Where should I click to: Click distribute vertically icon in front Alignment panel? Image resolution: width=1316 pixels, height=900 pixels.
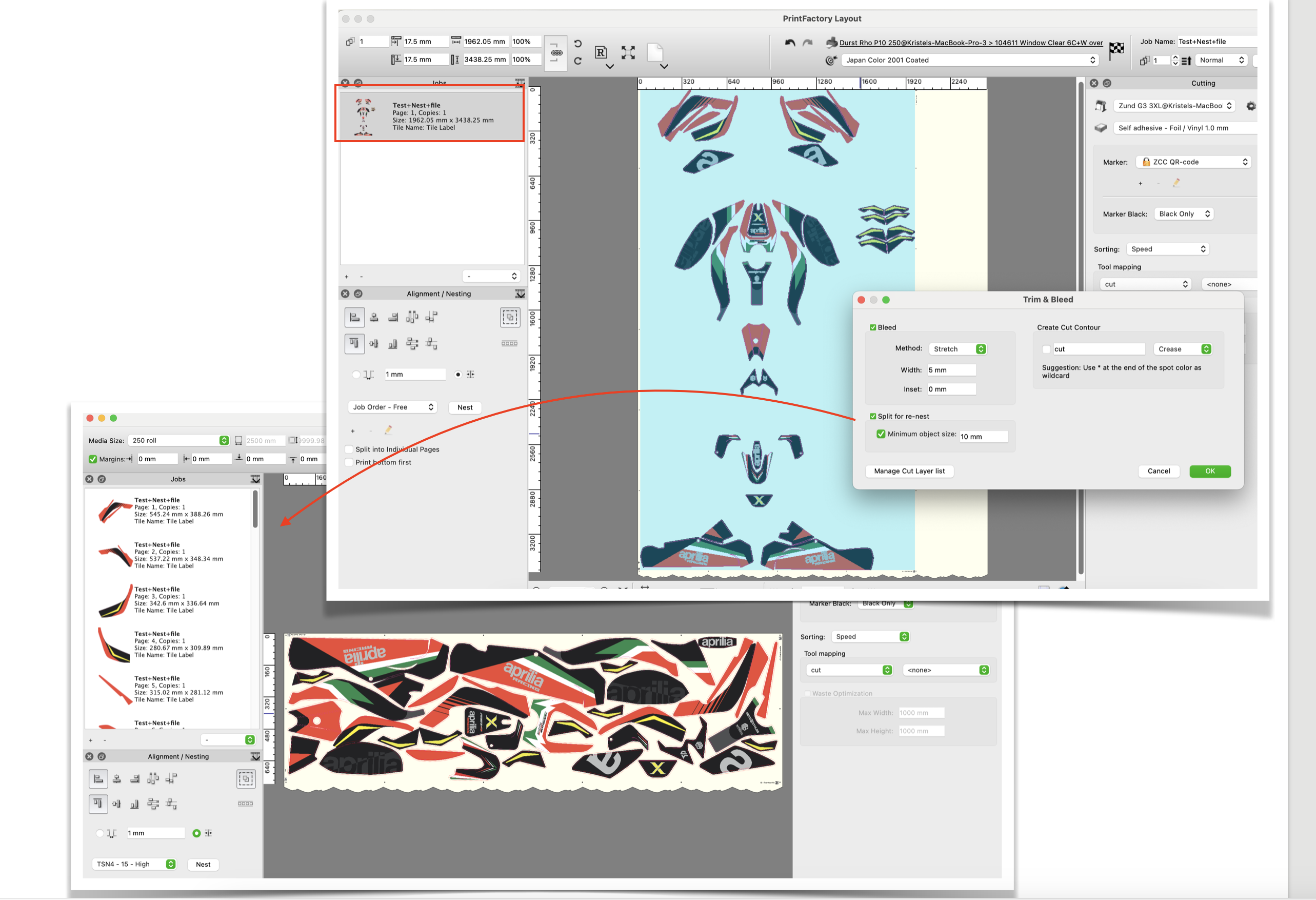412,343
